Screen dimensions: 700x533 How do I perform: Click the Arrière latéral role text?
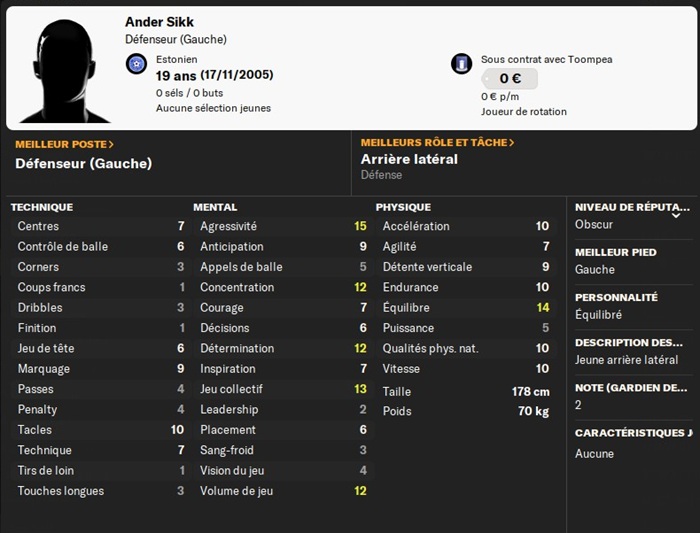(x=409, y=159)
